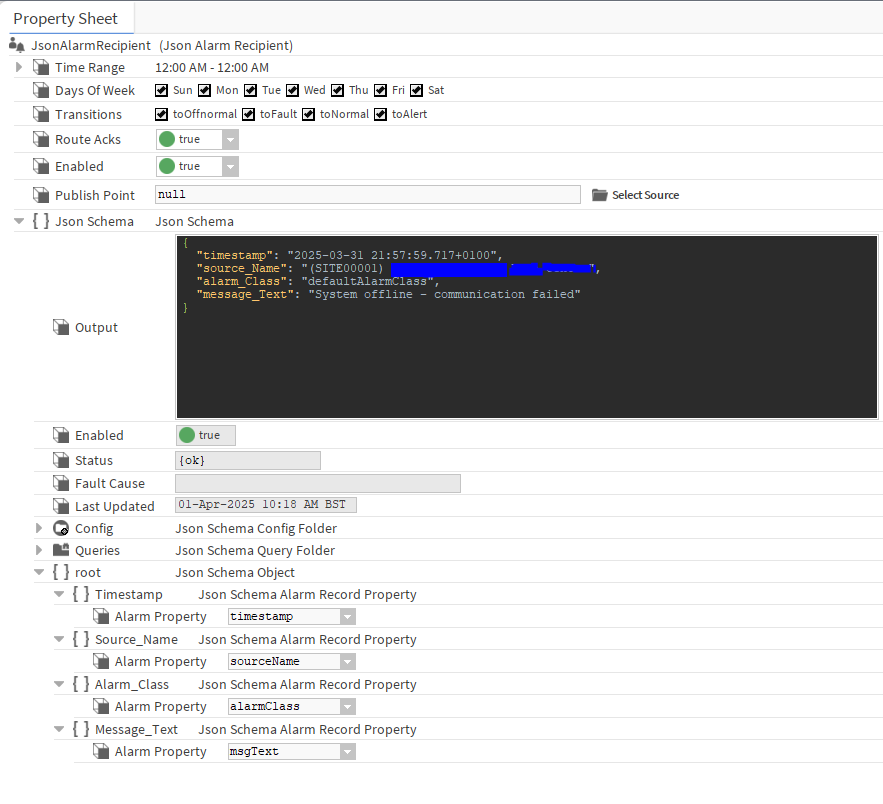Click the Time Range property icon
This screenshot has width=883, height=804.
point(41,67)
